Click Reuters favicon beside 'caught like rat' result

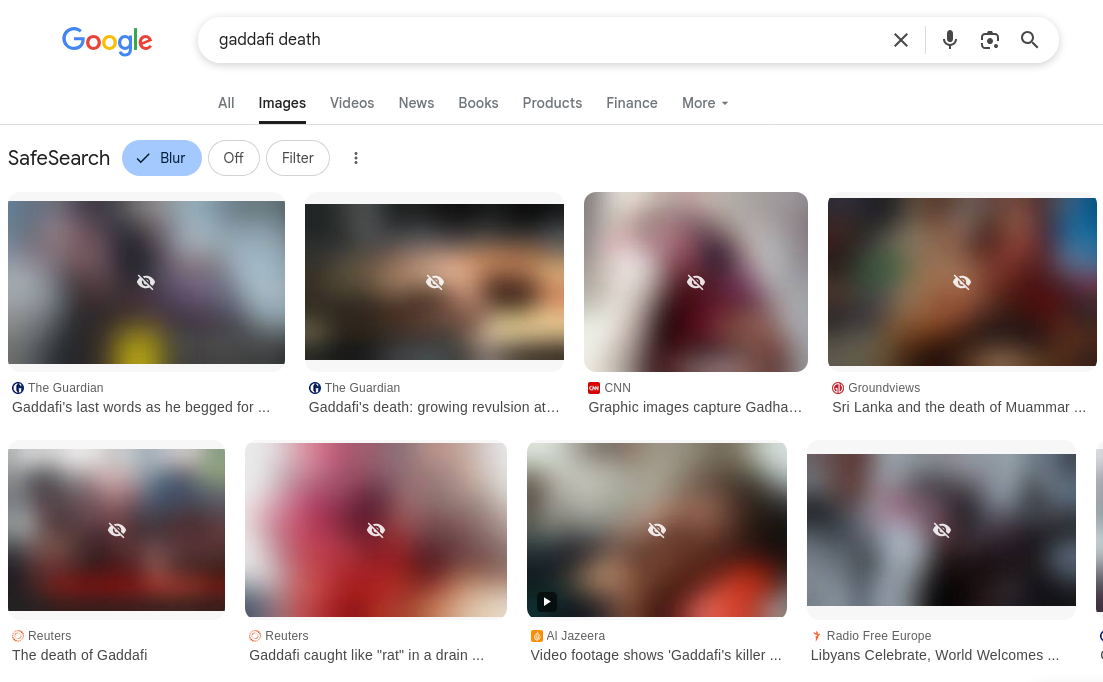pyautogui.click(x=255, y=636)
